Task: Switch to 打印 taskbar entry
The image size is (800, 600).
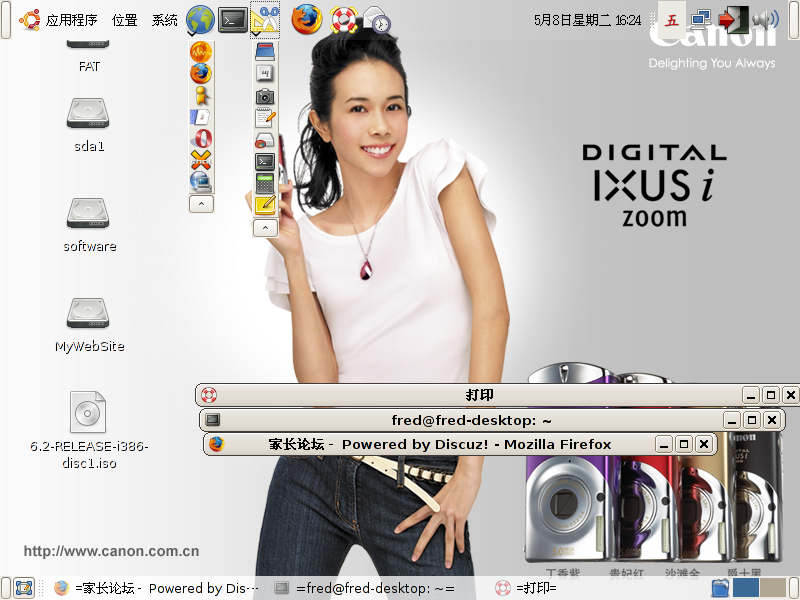Action: coord(526,588)
